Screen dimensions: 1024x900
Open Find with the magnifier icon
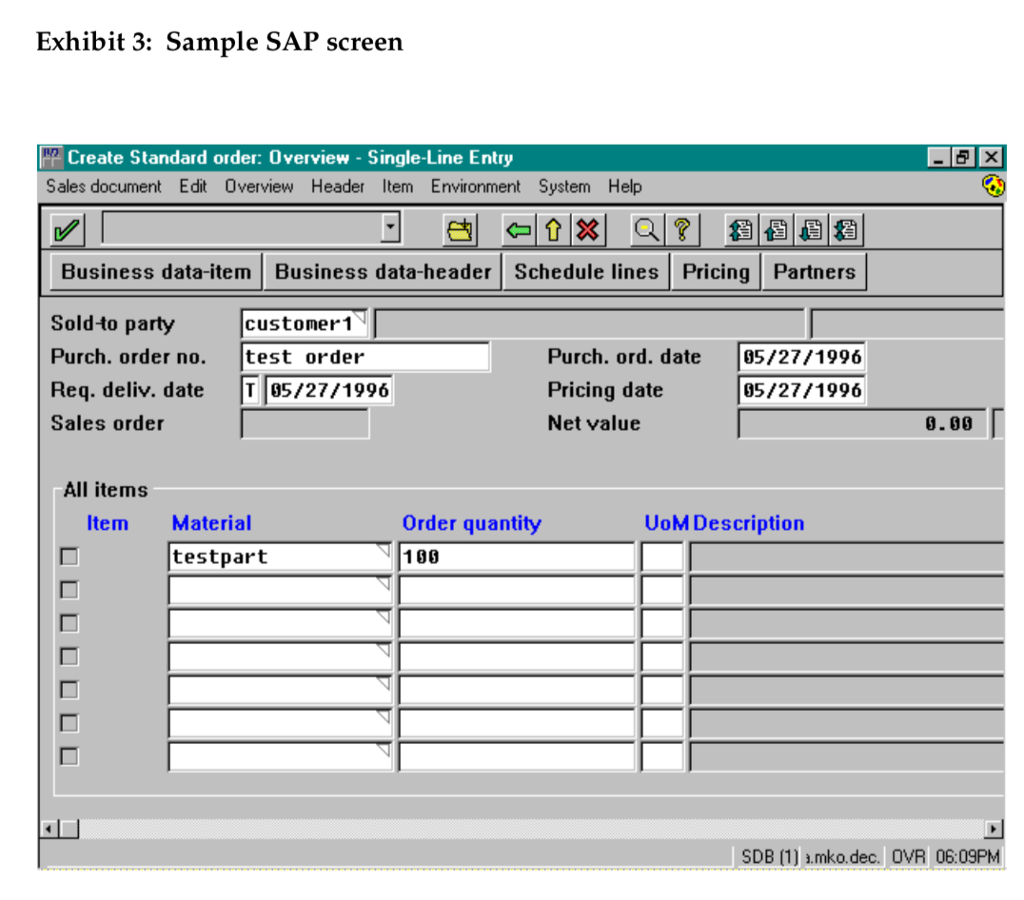click(647, 230)
